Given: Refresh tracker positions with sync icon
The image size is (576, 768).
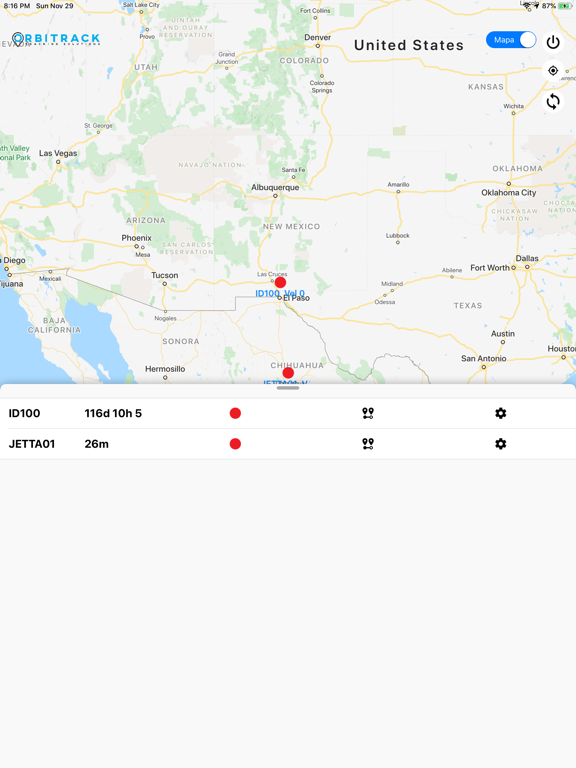Looking at the screenshot, I should 553,102.
